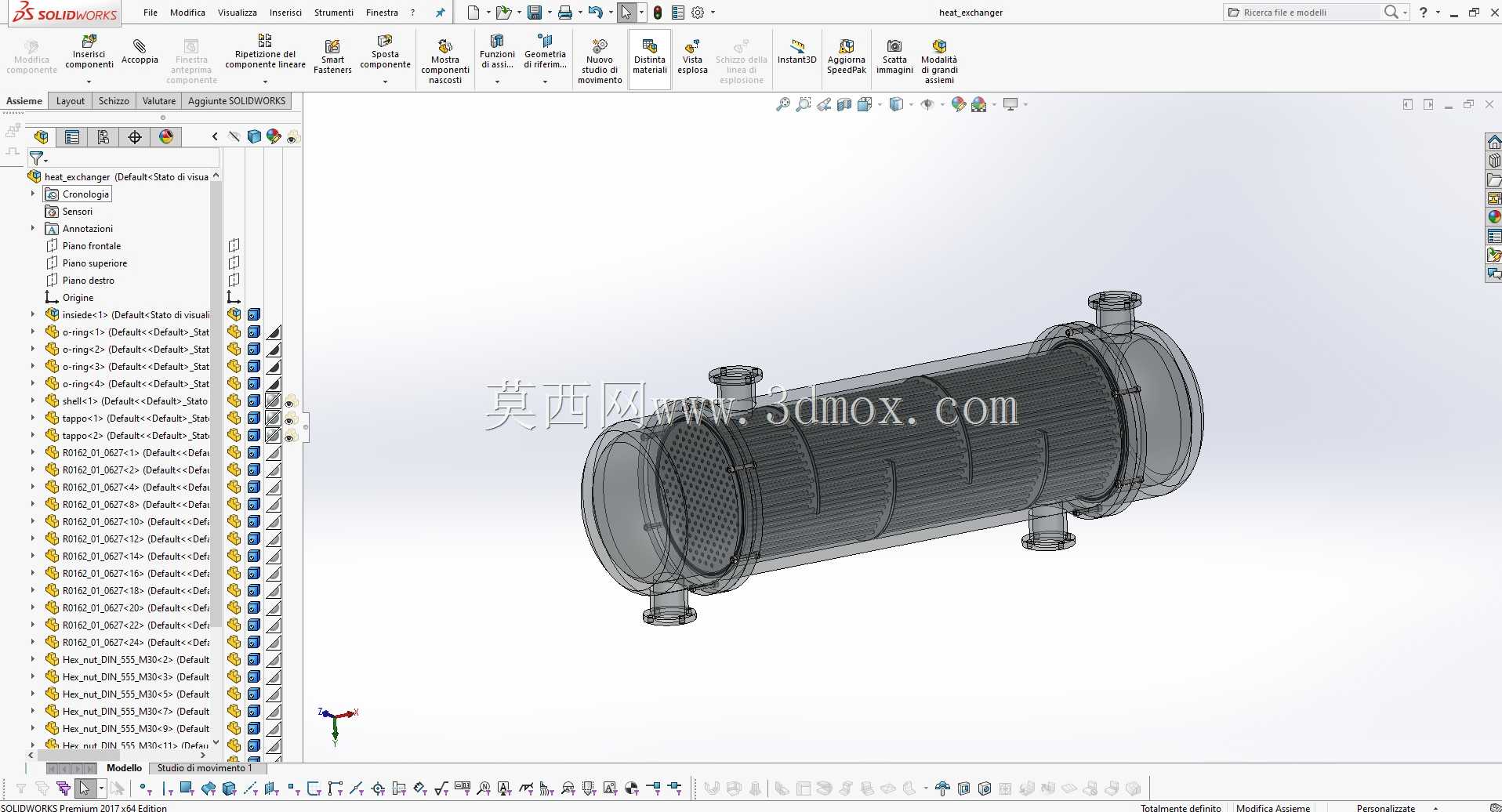Launch the Instant3D tool

coord(796,52)
